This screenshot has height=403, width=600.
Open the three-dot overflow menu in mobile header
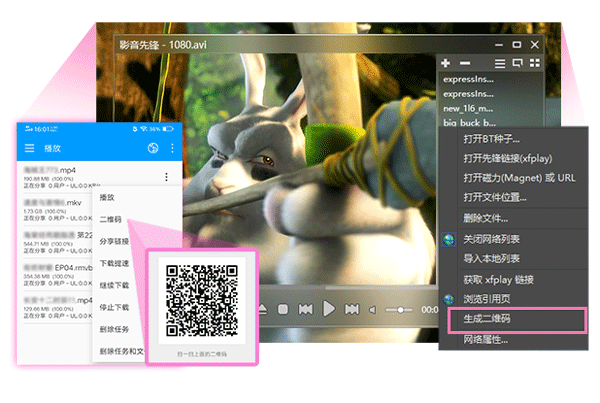[x=172, y=148]
